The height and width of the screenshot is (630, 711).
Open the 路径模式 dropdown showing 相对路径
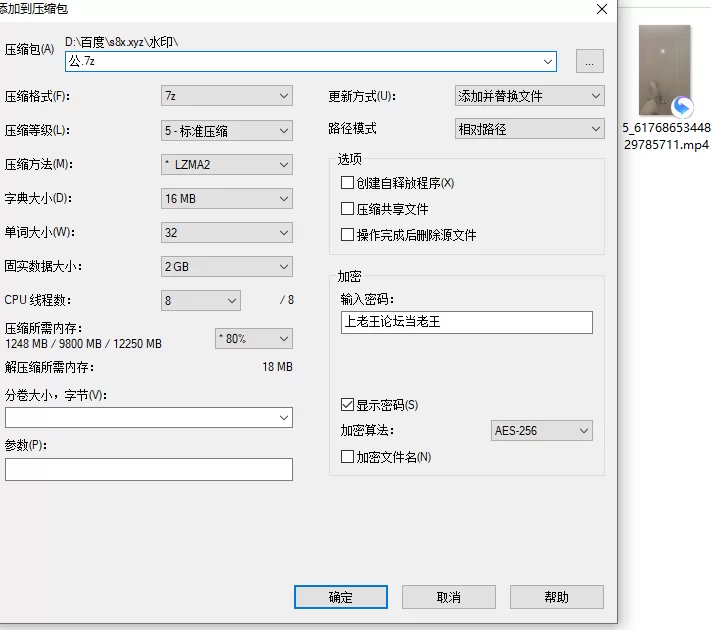pos(530,129)
